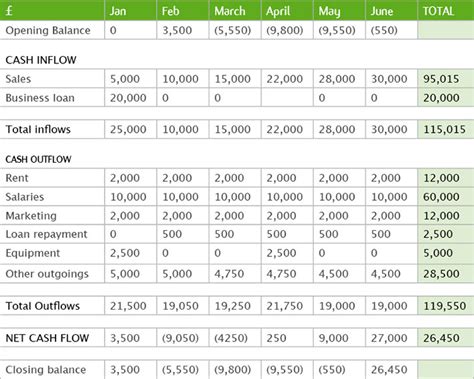Image resolution: width=474 pixels, height=379 pixels.
Task: Click the £ currency header cell
Action: pos(52,10)
